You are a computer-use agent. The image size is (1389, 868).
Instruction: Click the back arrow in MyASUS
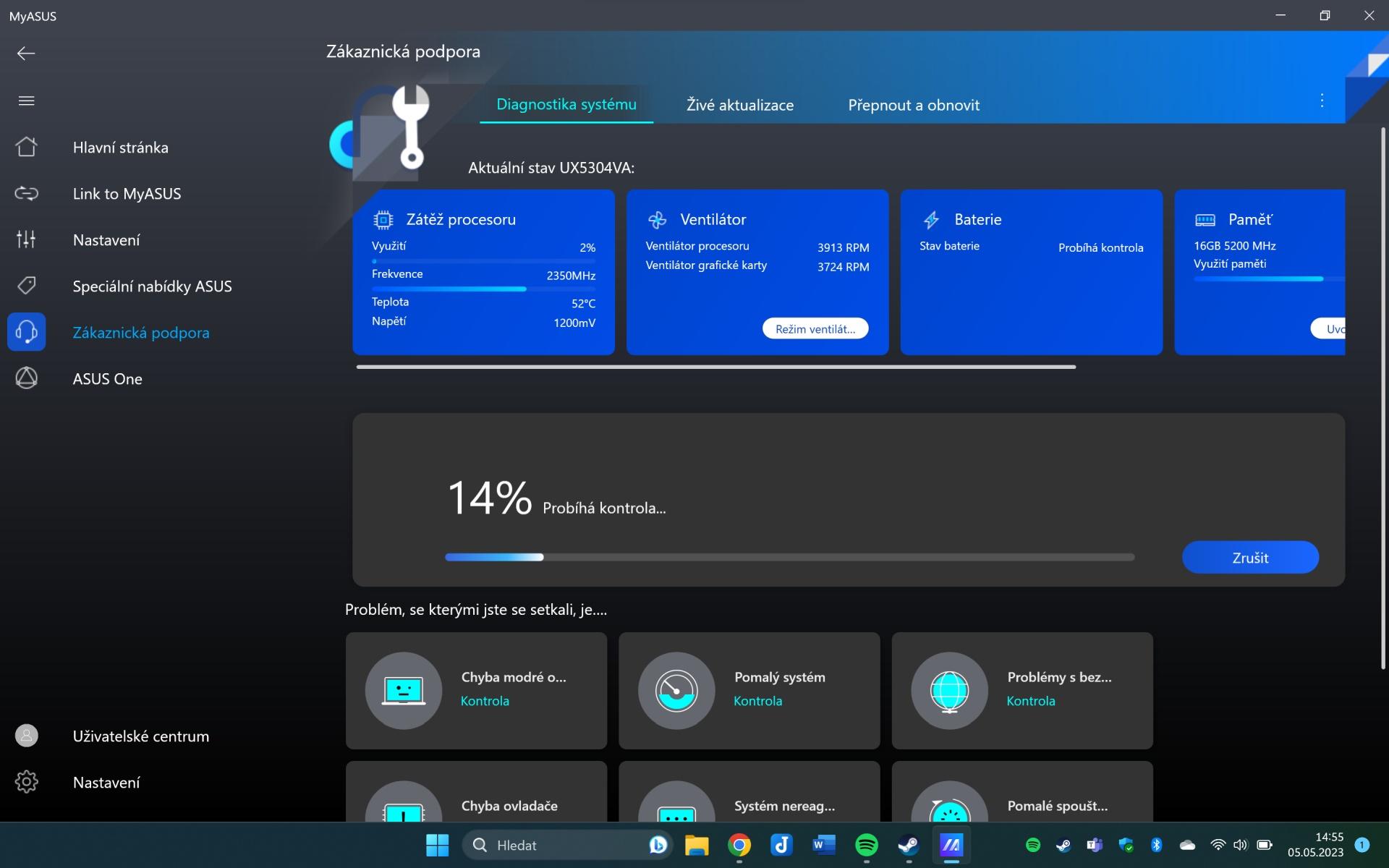[x=26, y=54]
